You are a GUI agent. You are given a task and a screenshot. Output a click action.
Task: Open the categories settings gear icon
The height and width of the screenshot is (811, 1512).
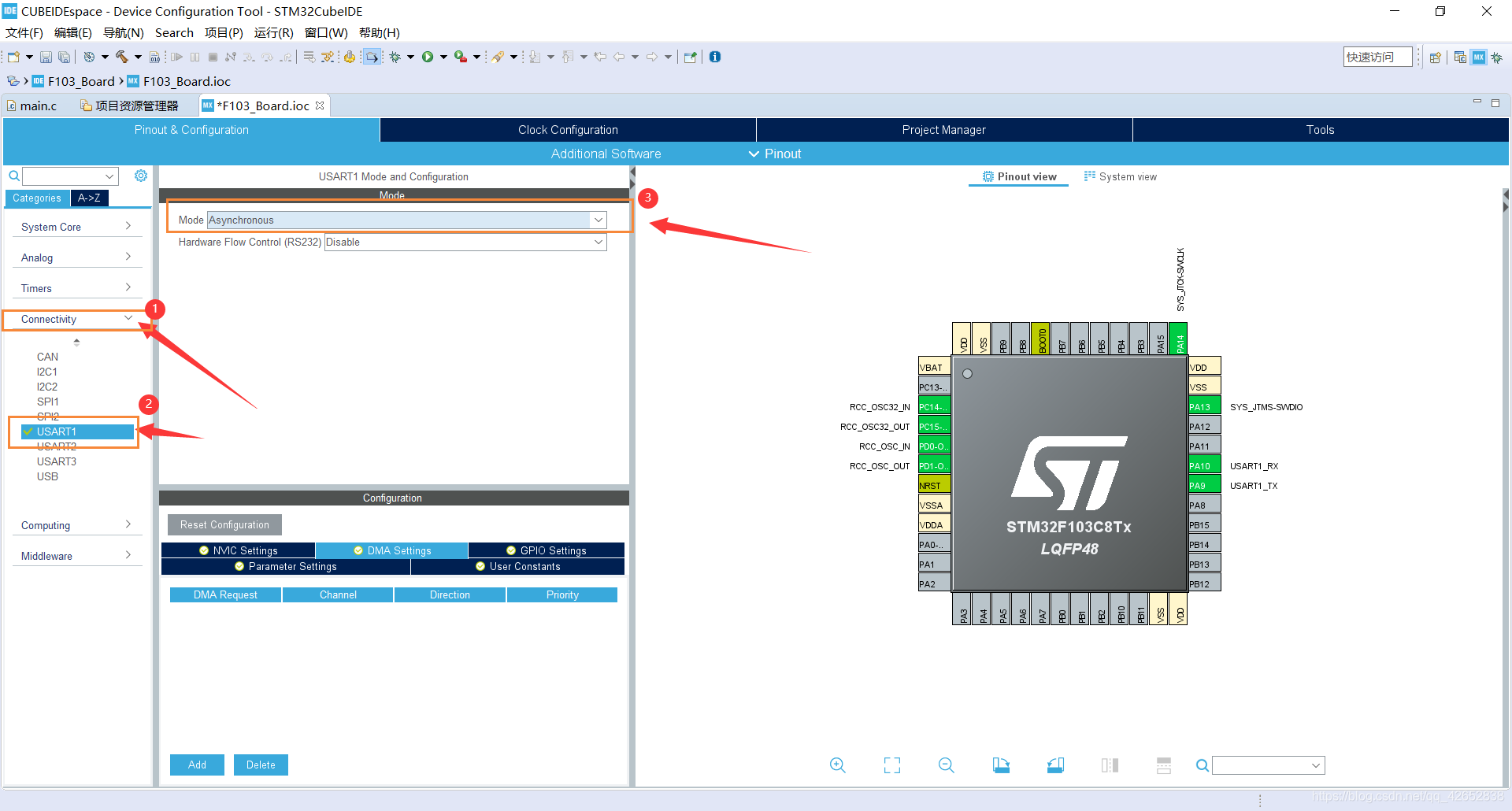tap(141, 176)
